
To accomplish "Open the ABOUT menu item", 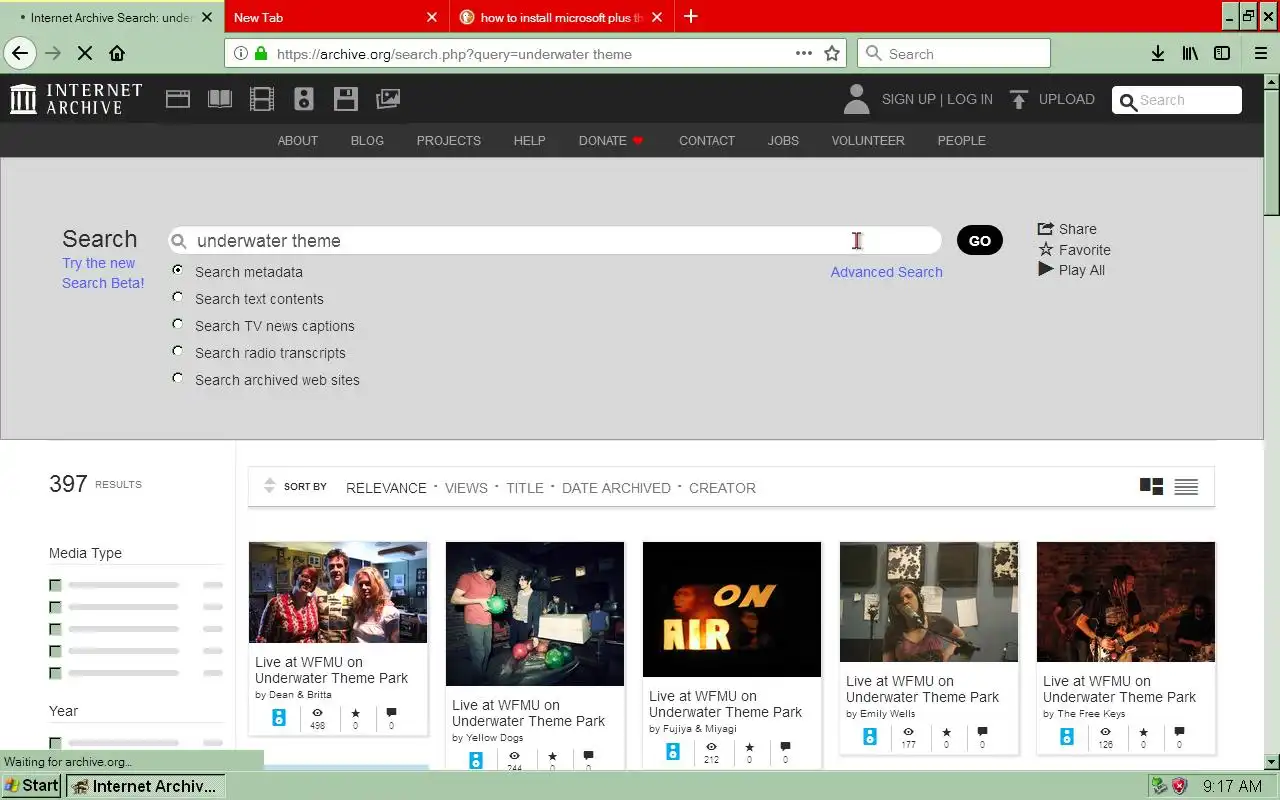I will pyautogui.click(x=297, y=141).
